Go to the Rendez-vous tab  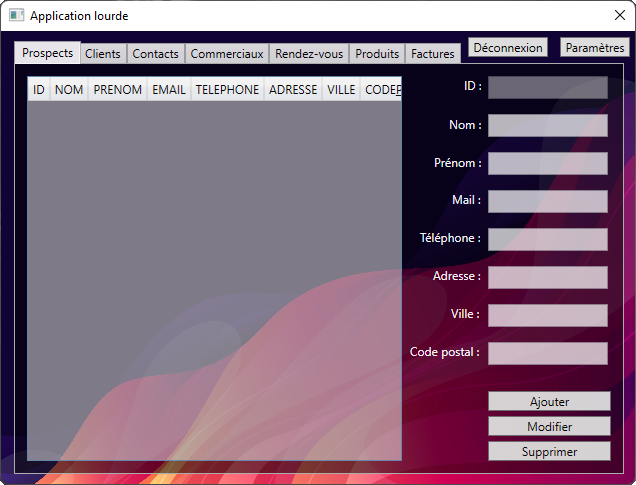[x=309, y=54]
